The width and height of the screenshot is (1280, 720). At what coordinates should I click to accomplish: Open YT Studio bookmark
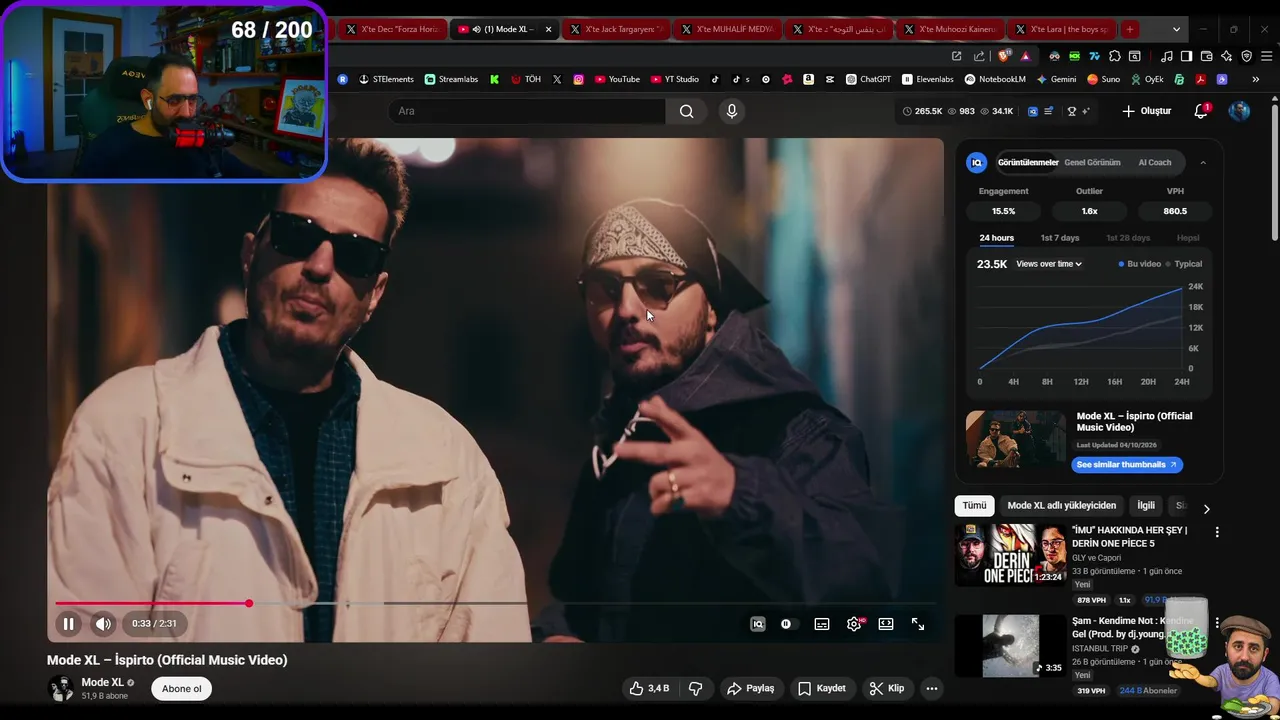[x=674, y=79]
